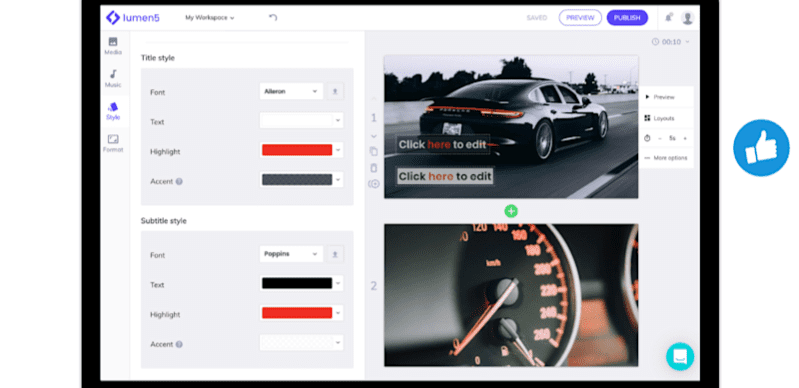Upload a custom title font

point(335,92)
